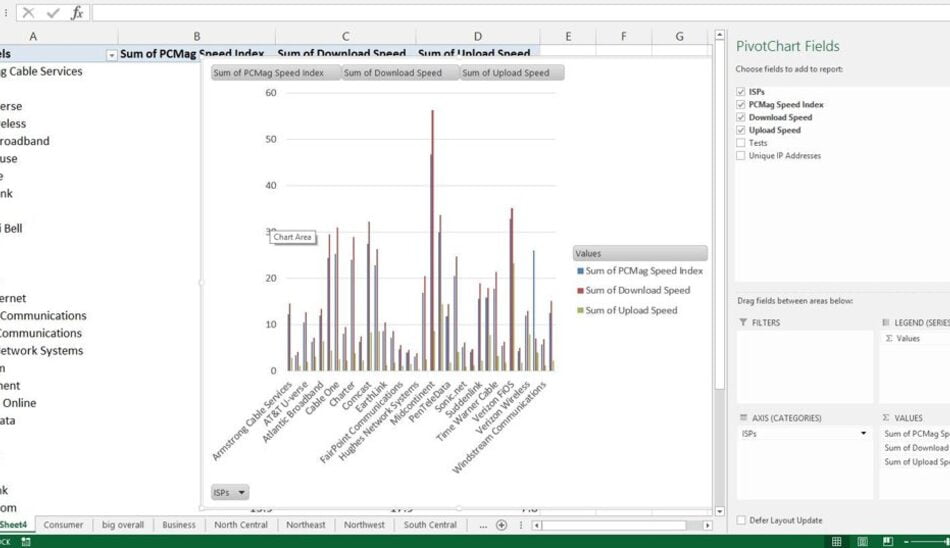Click the formula bar input field

[521, 13]
